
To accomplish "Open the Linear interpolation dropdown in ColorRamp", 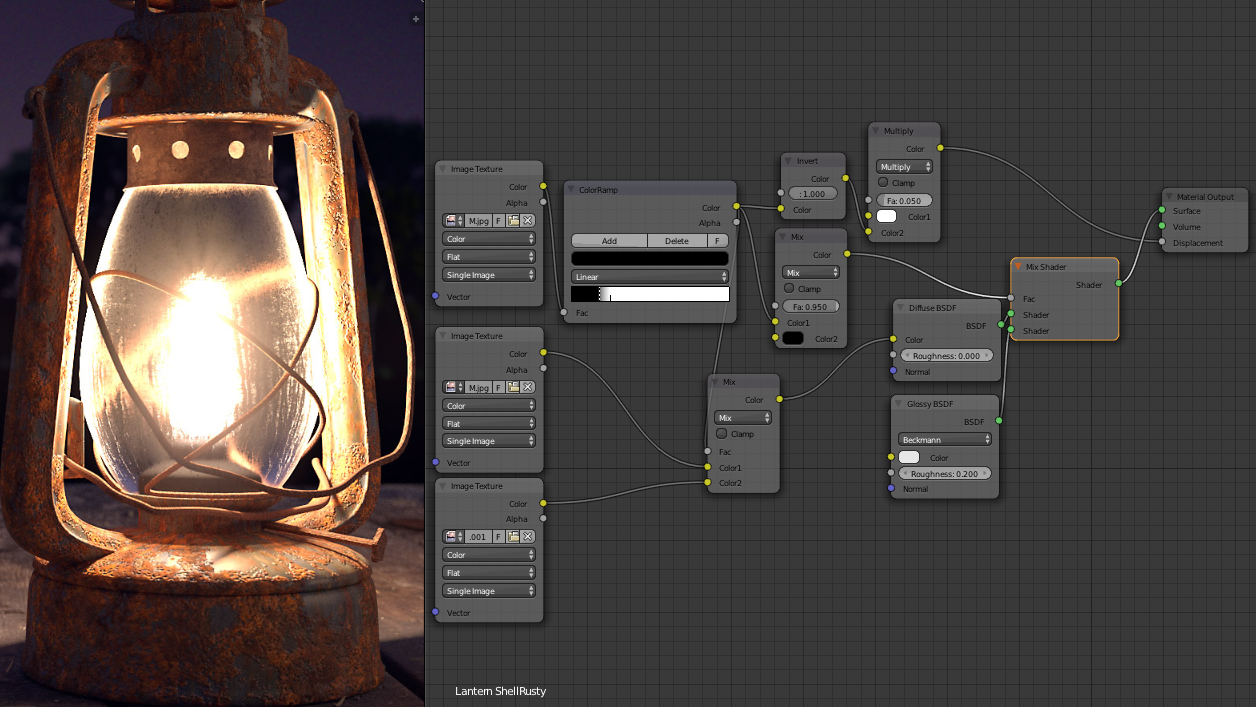I will point(649,276).
